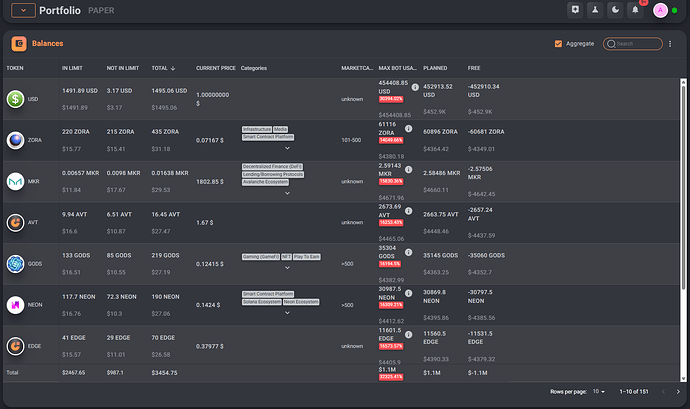Open the user avatar menu
This screenshot has width=690, height=409.
click(660, 11)
